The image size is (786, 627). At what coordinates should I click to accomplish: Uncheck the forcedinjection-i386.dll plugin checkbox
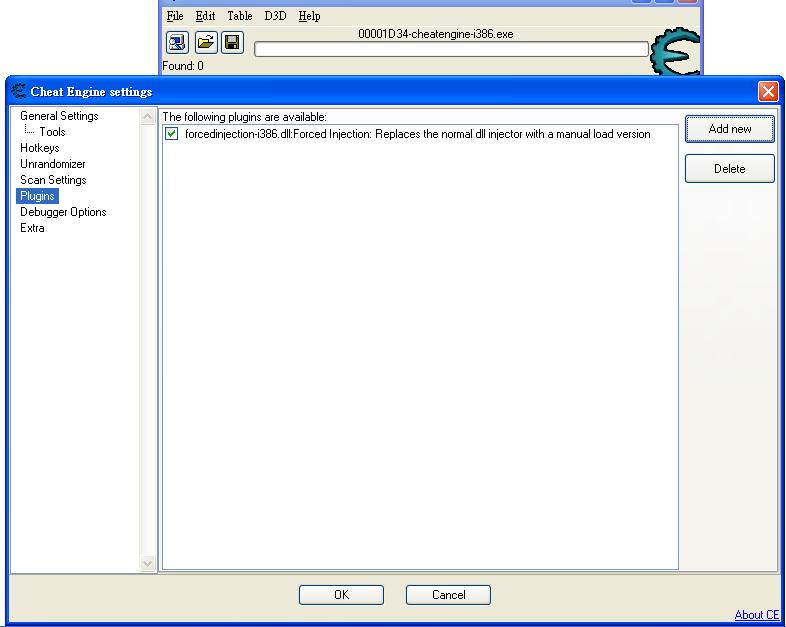[171, 134]
